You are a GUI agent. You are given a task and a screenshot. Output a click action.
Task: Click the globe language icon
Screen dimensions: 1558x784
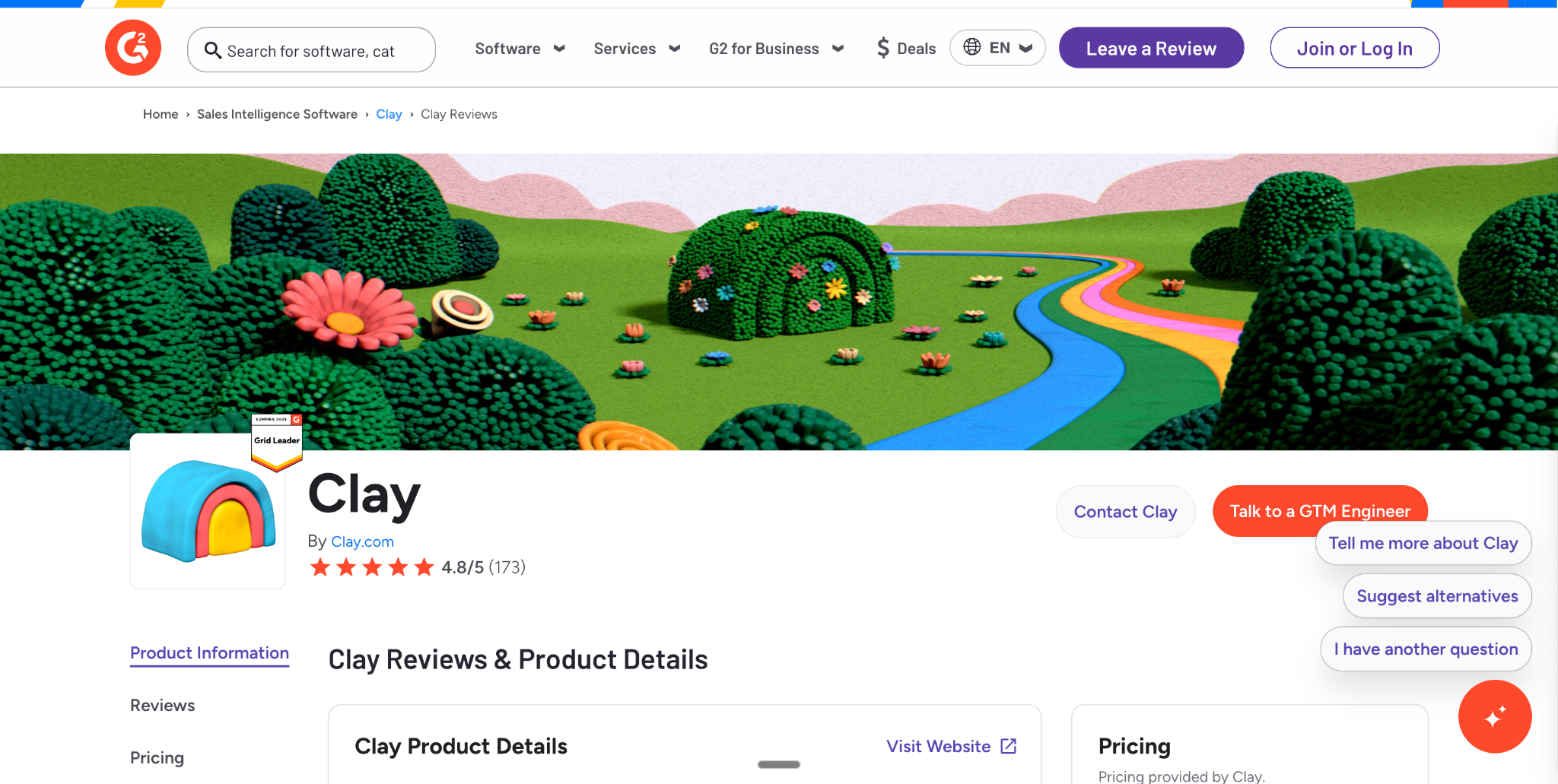[x=971, y=47]
